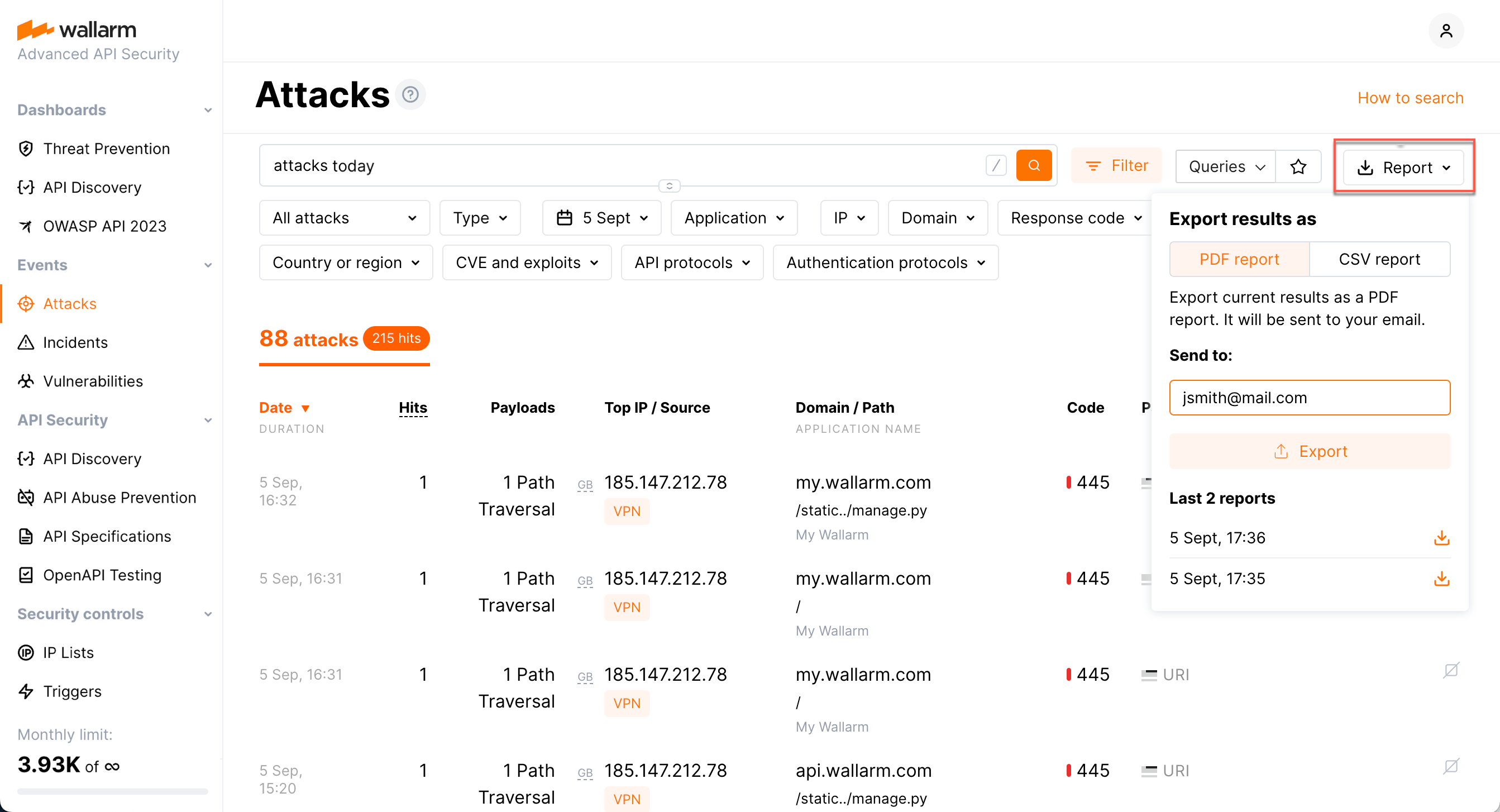Viewport: 1500px width, 812px height.
Task: Open the Queries menu
Action: coord(1225,166)
